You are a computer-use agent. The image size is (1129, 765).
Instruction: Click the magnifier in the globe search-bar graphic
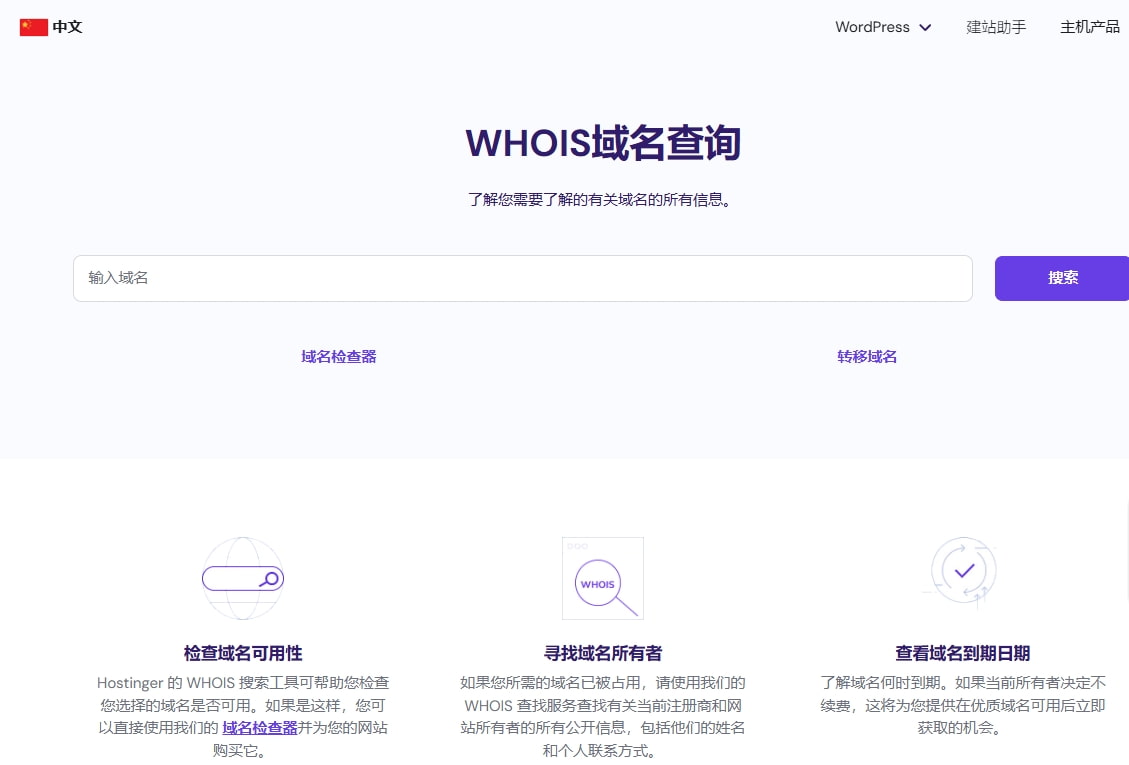pos(270,578)
